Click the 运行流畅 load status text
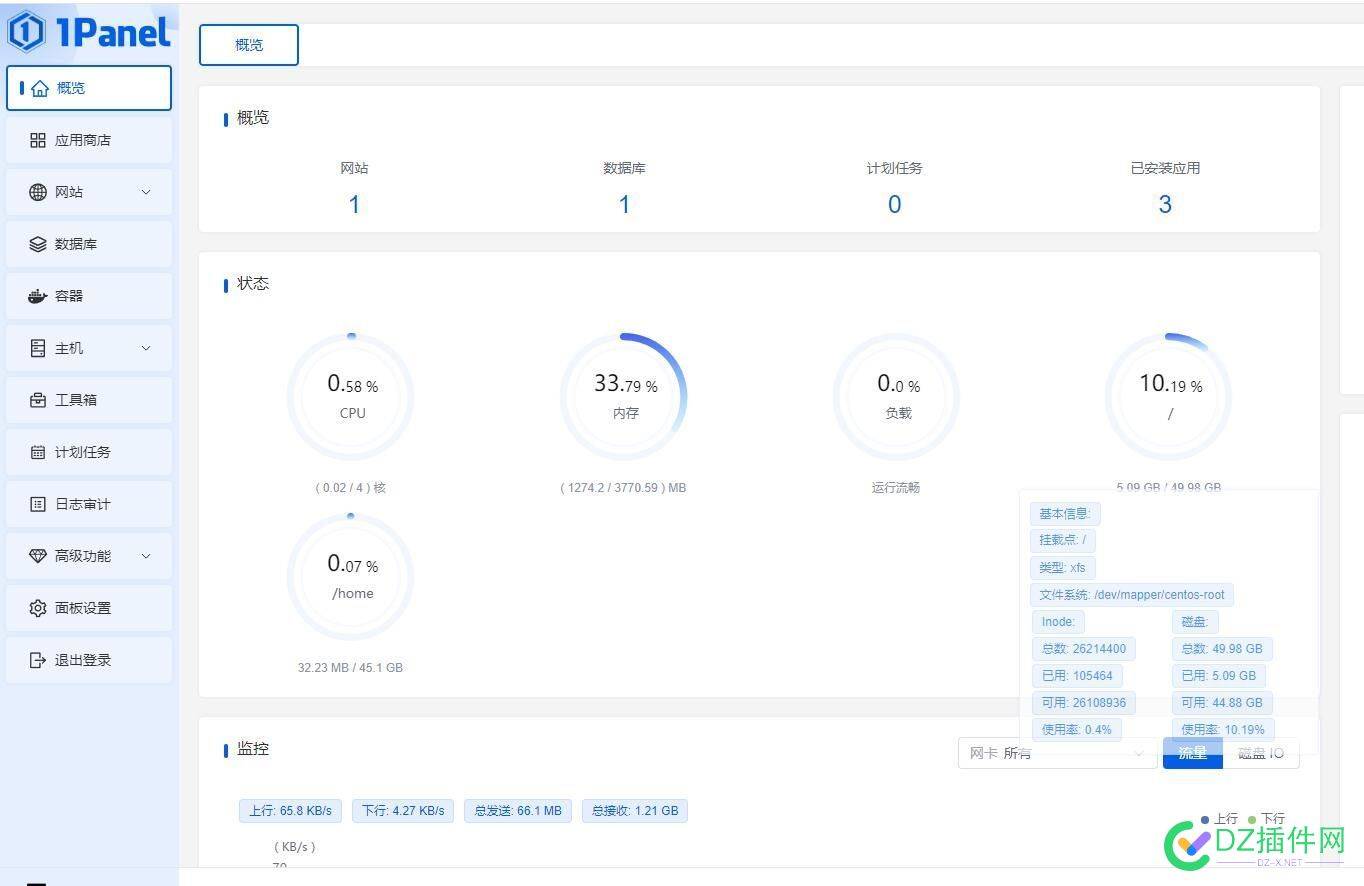Screen dimensions: 1364x886 pyautogui.click(x=896, y=488)
